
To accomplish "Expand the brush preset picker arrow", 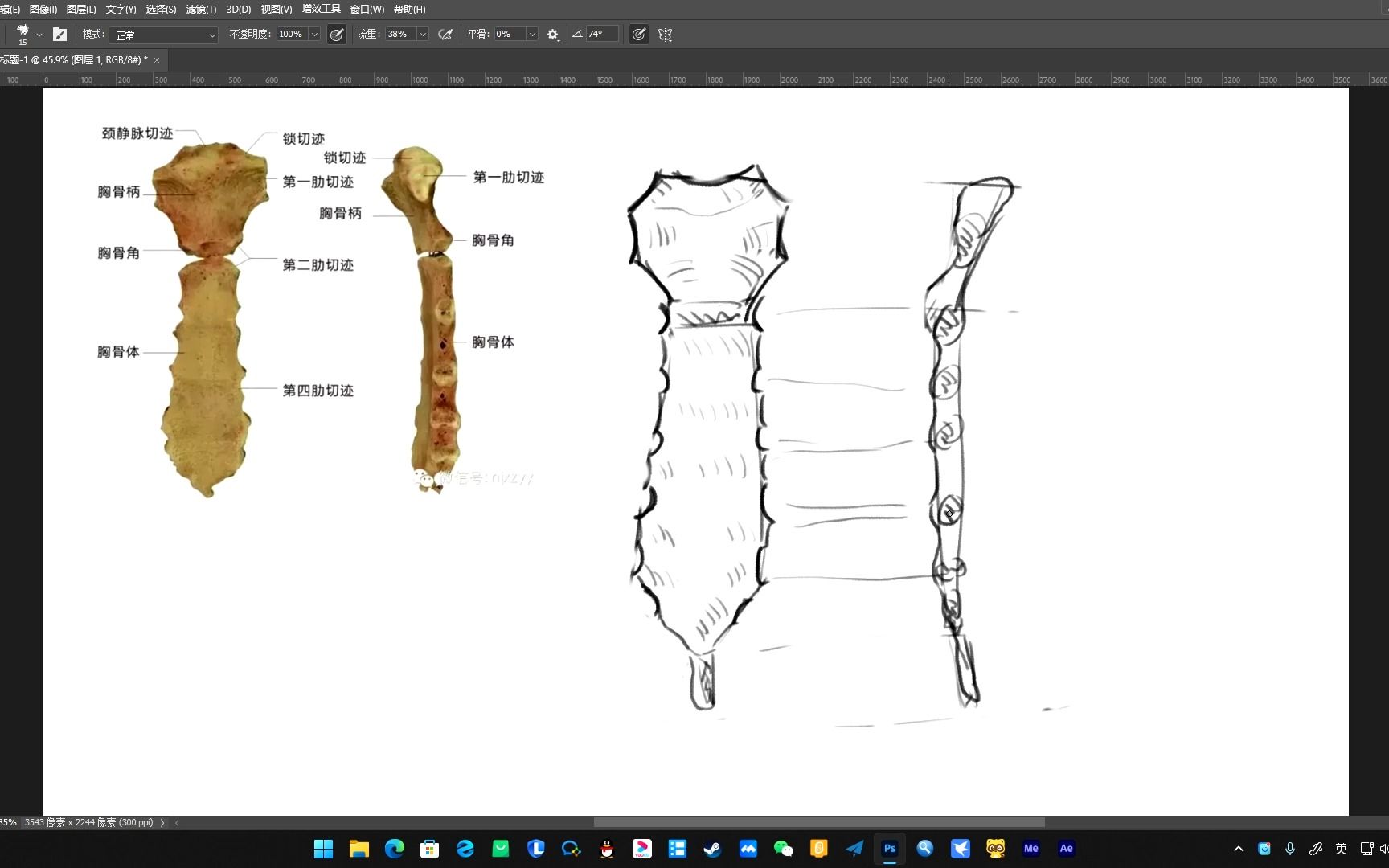I will point(39,35).
